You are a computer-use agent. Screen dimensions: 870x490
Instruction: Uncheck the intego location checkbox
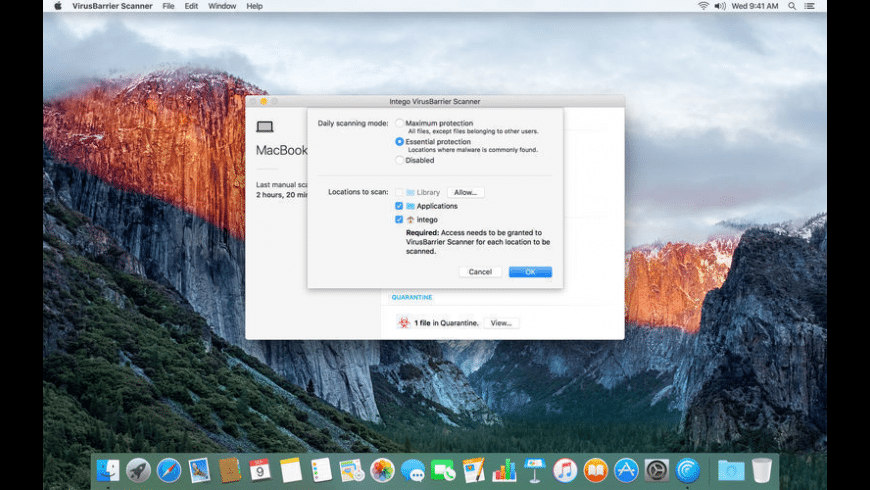(x=399, y=219)
